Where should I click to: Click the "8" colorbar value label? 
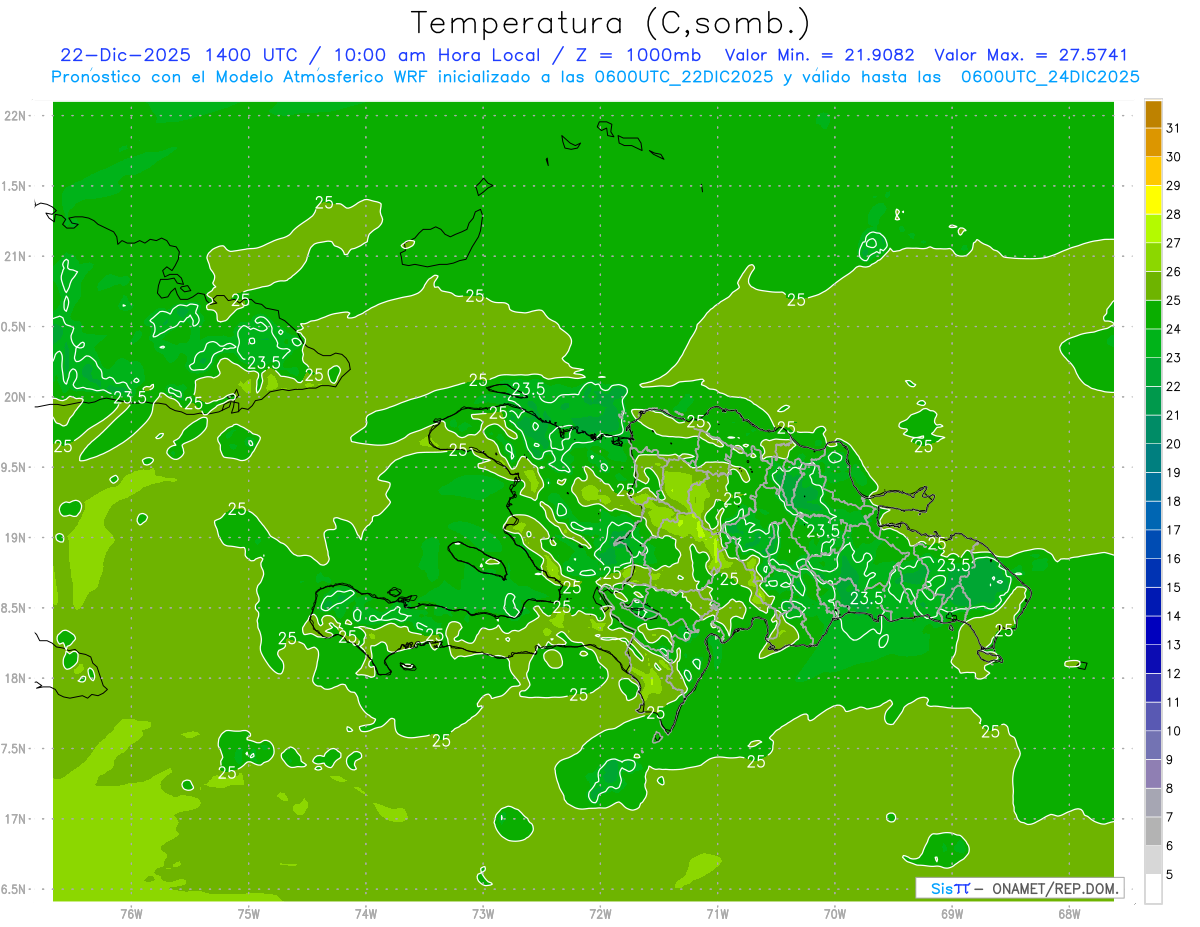[x=1170, y=788]
